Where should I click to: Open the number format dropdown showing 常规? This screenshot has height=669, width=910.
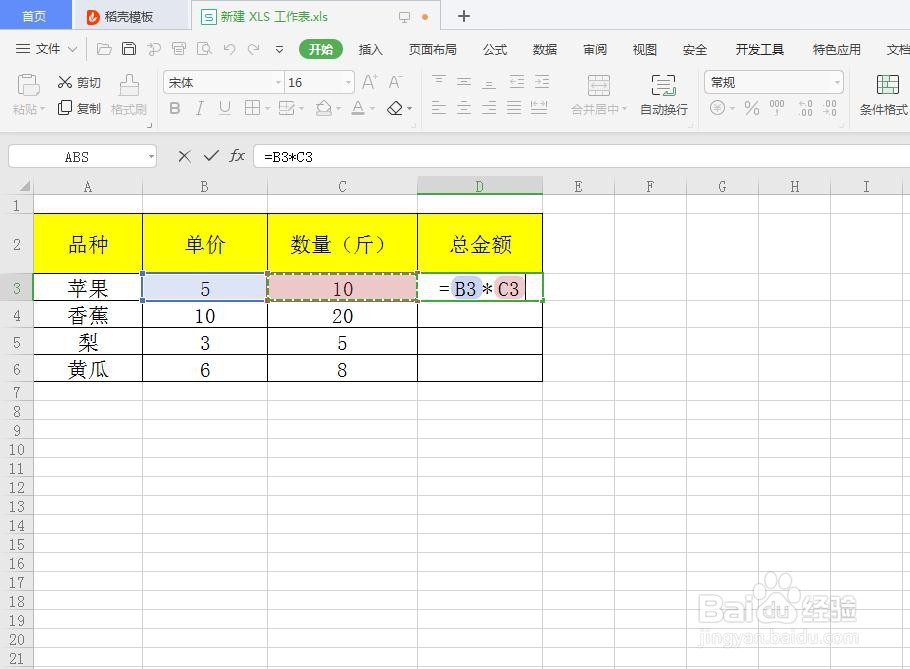point(838,82)
